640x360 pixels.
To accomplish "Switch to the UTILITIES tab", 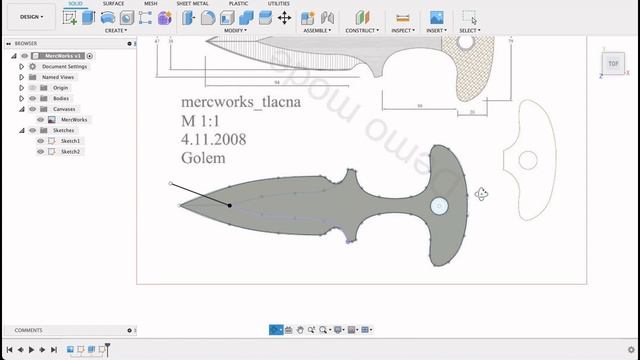I will [x=279, y=3].
